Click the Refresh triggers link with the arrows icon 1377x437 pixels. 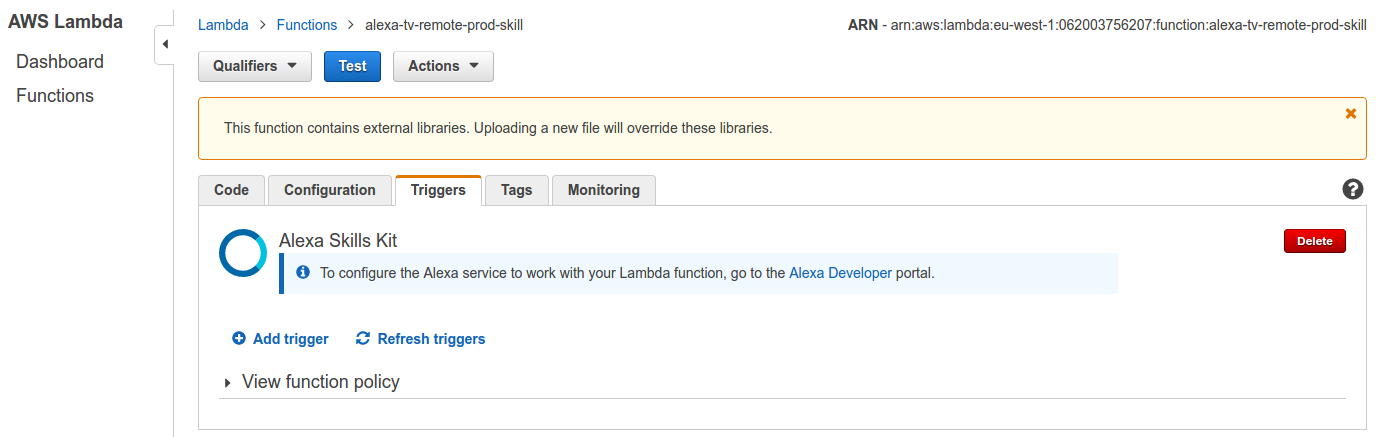pos(421,339)
